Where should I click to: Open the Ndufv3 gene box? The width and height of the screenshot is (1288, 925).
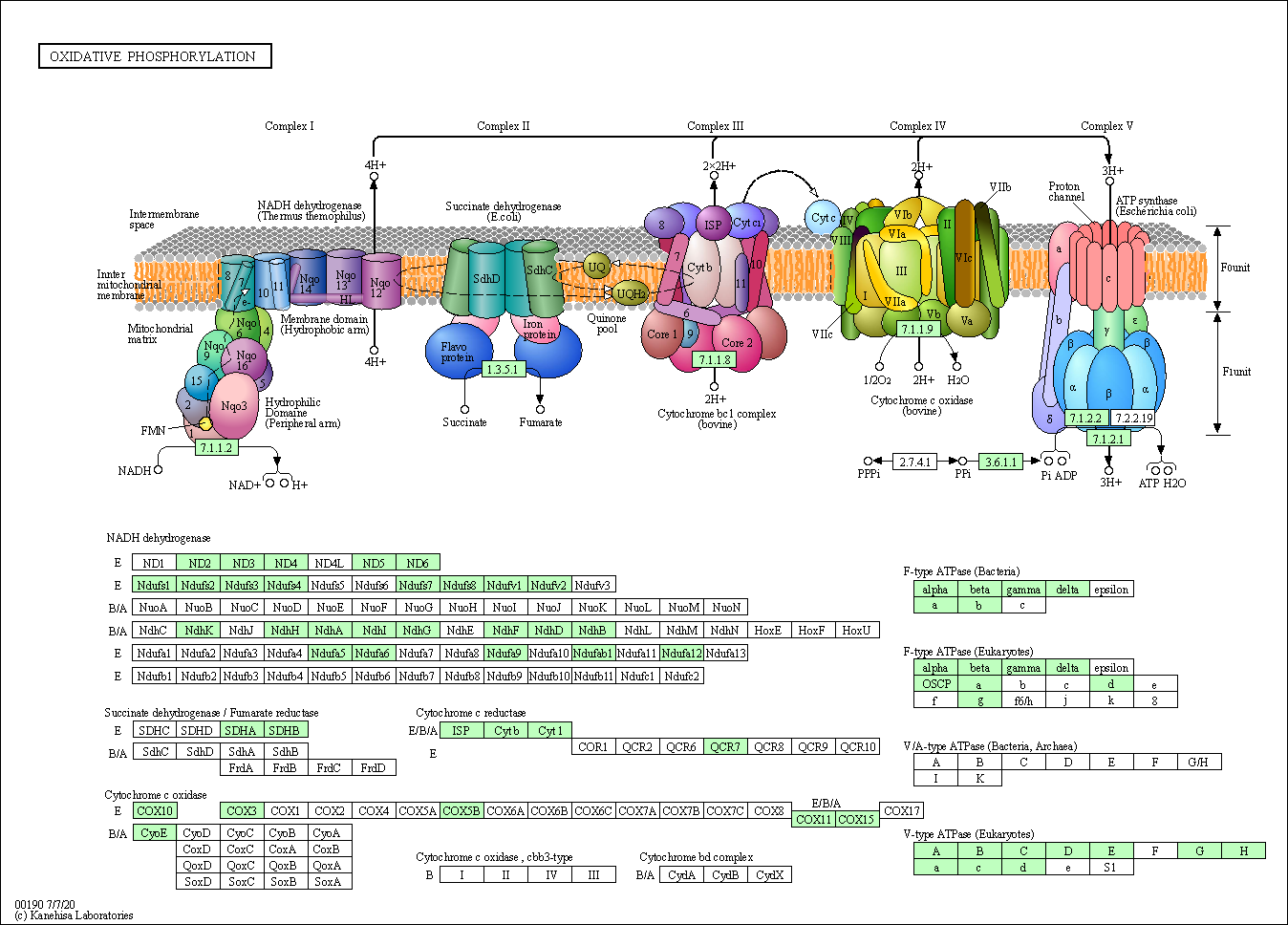pos(593,585)
